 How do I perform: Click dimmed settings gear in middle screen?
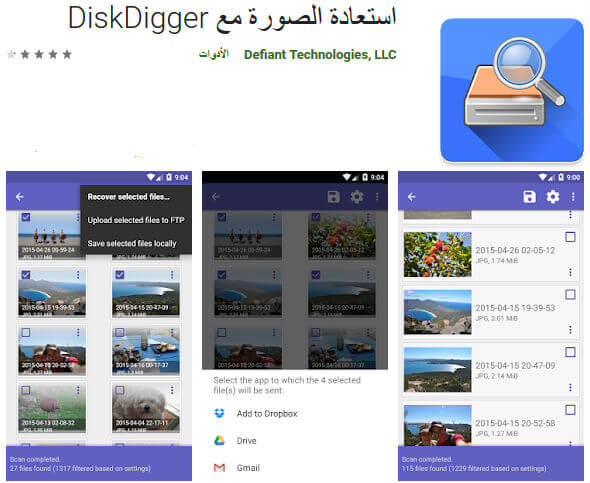[x=357, y=197]
